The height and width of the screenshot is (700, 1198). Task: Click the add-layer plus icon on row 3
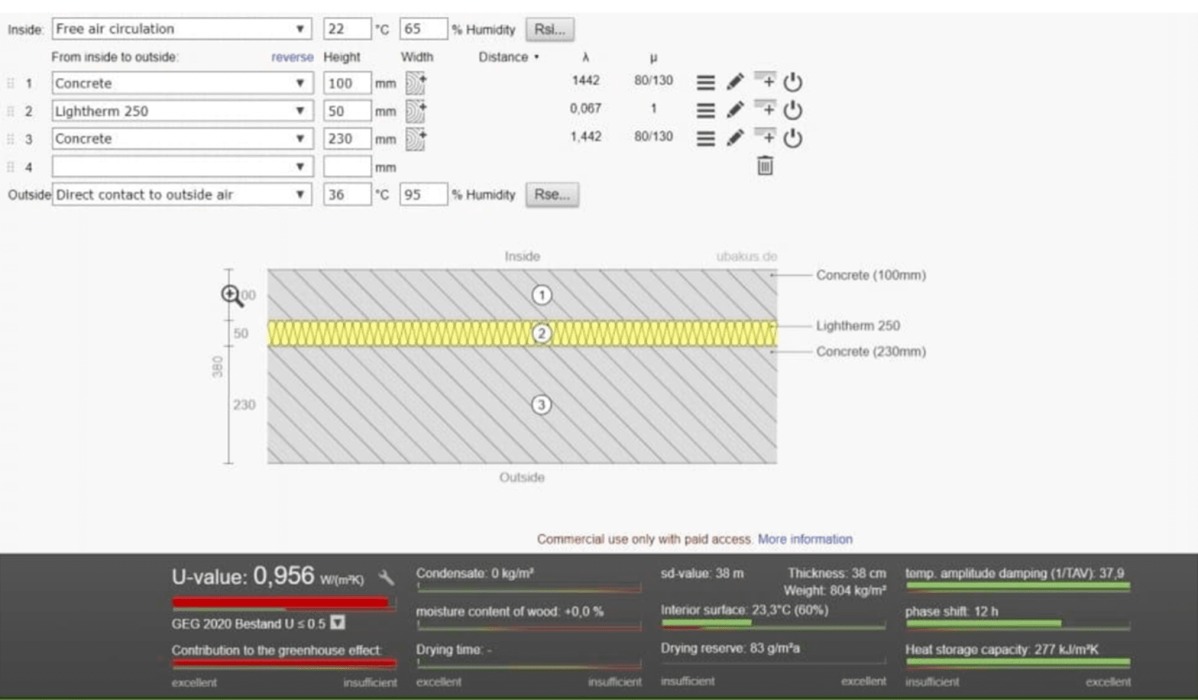(765, 137)
